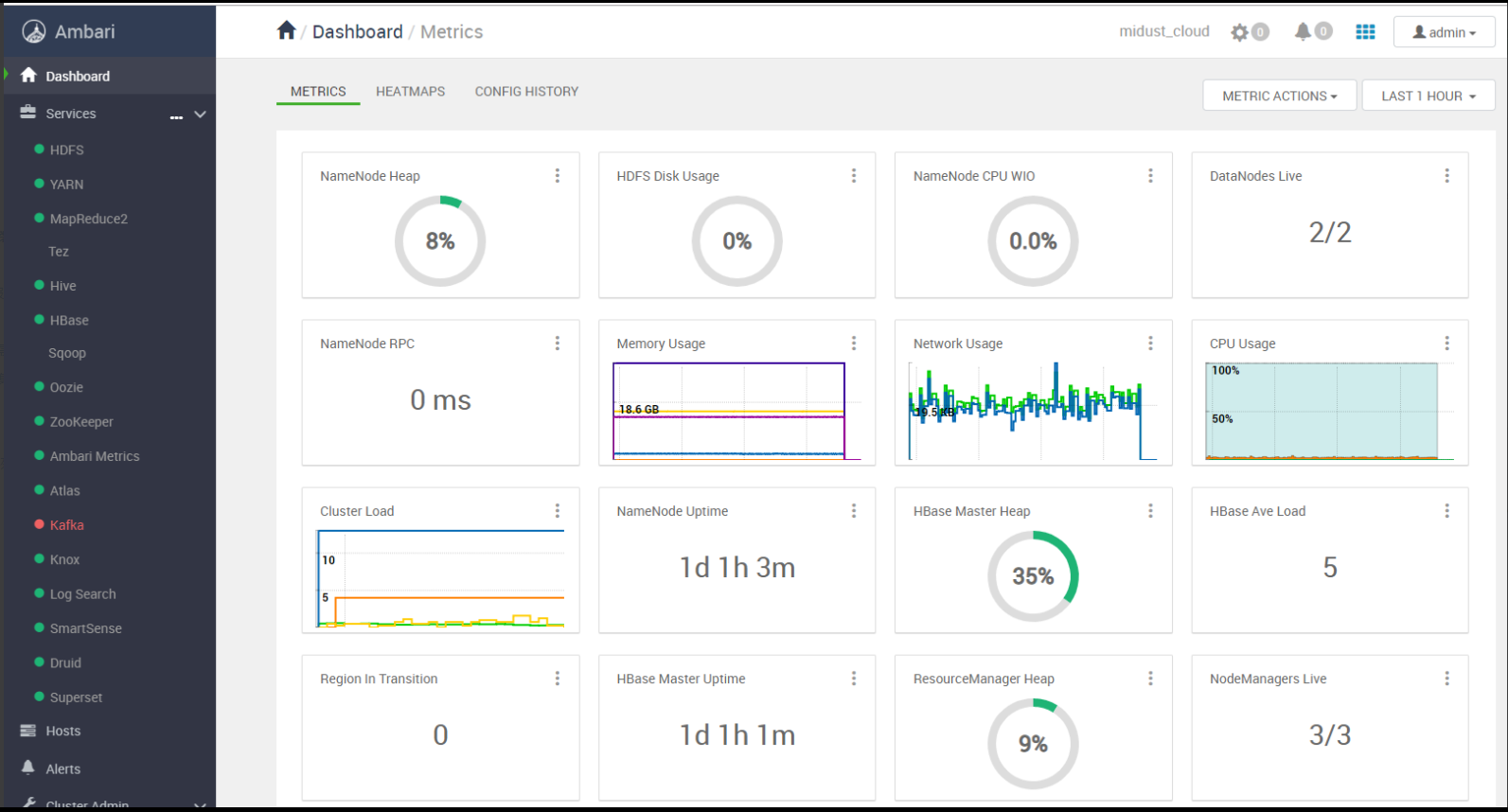Open CPU Usage widget options menu
The height and width of the screenshot is (812, 1508).
click(1446, 344)
